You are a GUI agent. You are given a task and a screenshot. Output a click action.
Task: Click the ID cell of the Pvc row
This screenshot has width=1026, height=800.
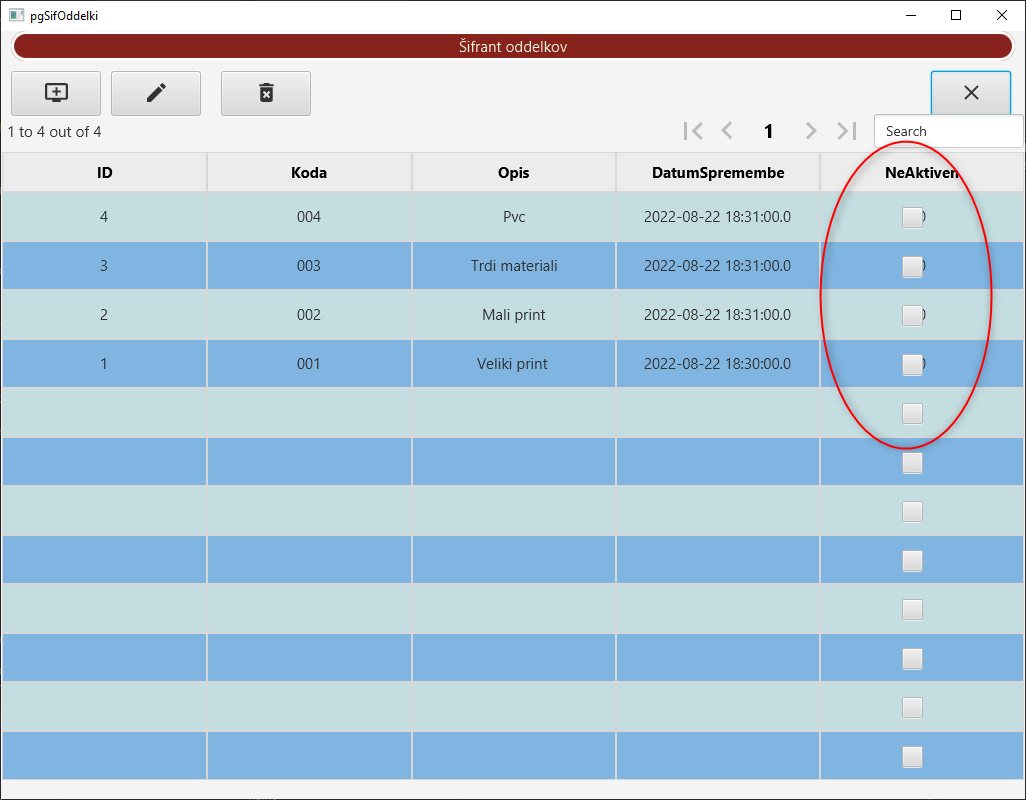[104, 217]
